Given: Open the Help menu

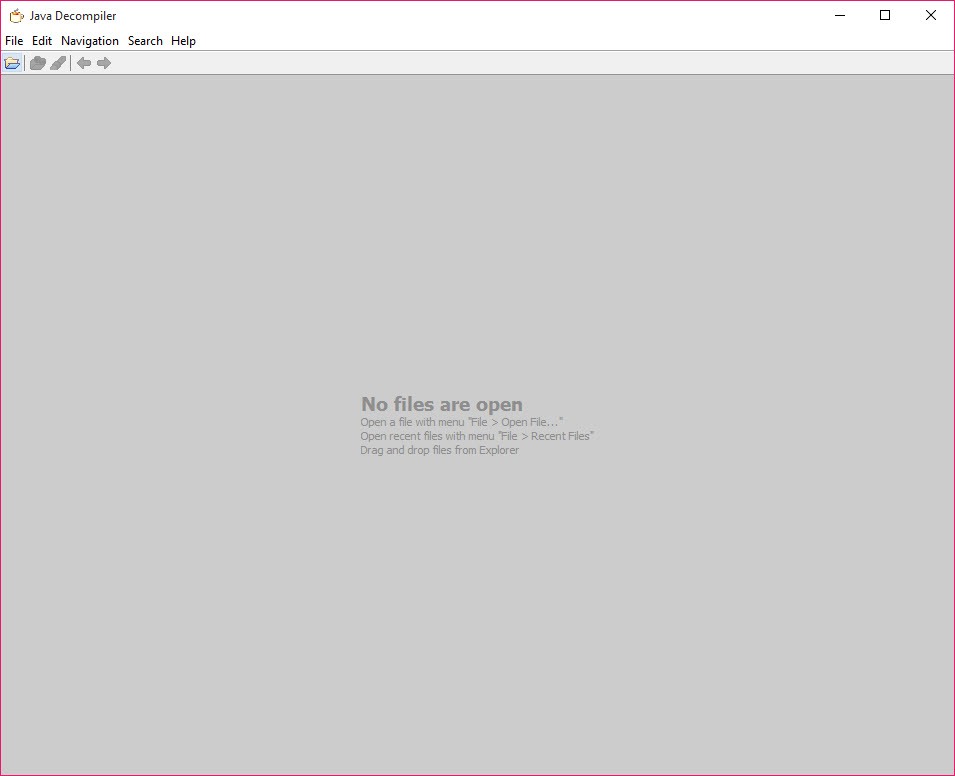Looking at the screenshot, I should point(183,41).
